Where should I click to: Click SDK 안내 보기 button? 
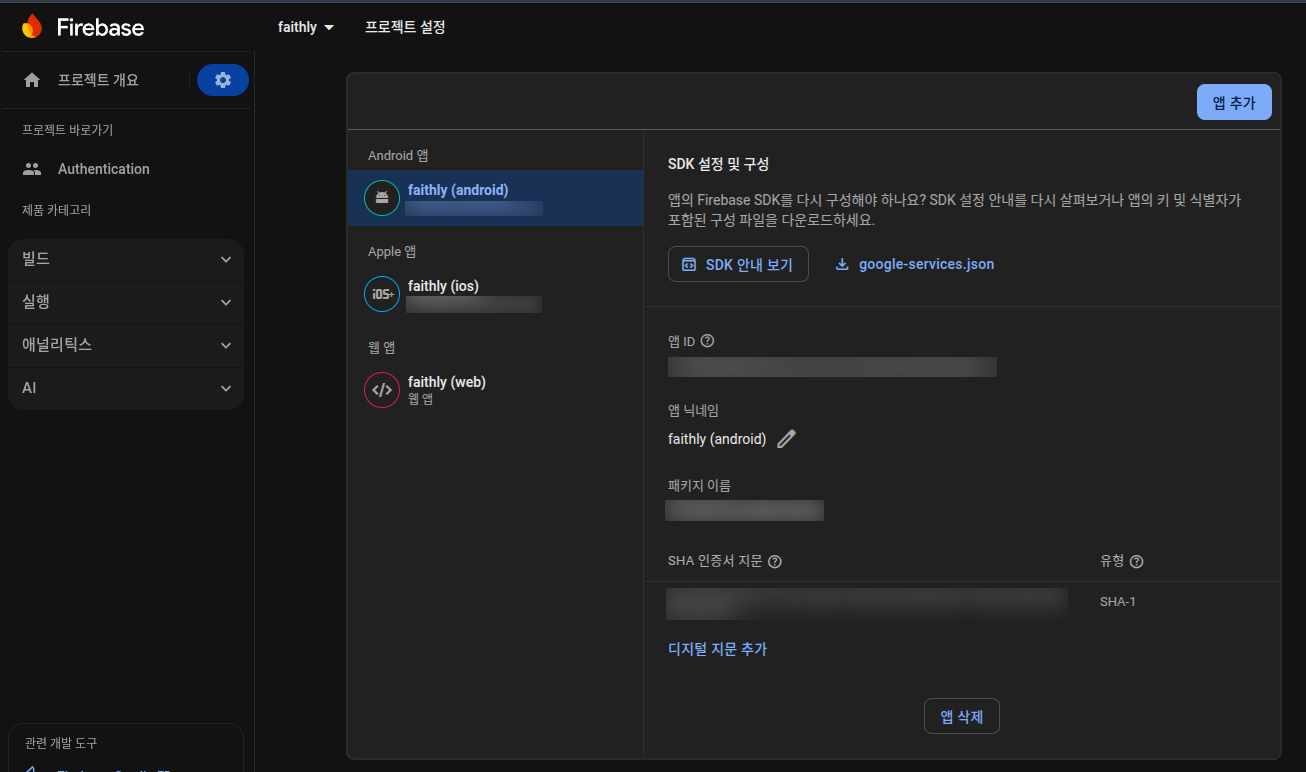click(738, 265)
